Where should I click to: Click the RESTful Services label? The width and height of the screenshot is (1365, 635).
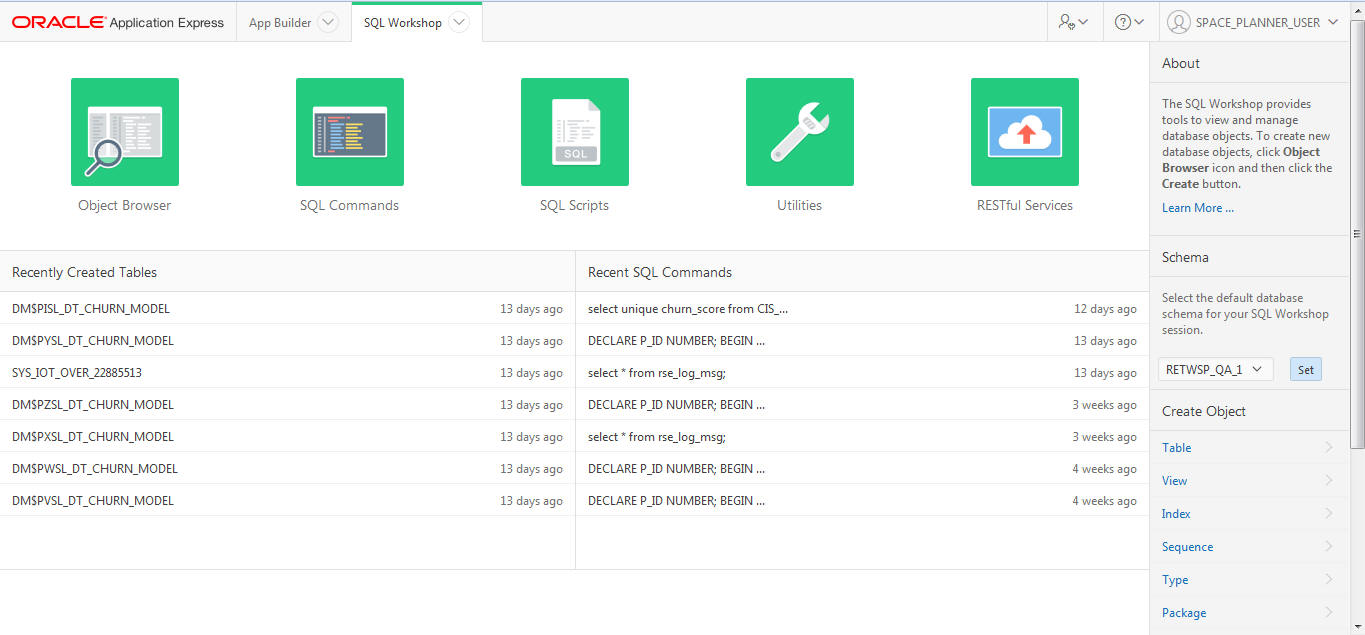click(1025, 205)
